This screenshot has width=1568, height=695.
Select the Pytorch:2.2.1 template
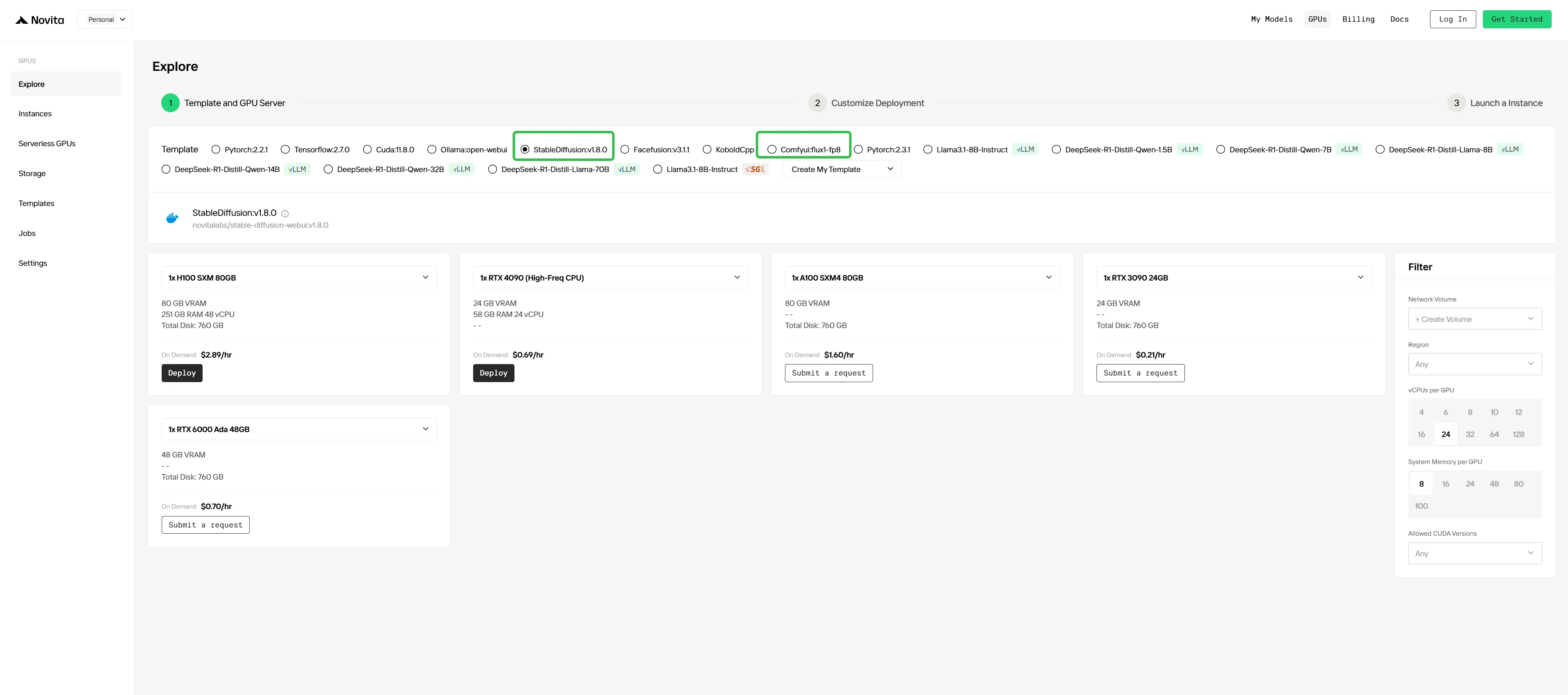pos(215,150)
